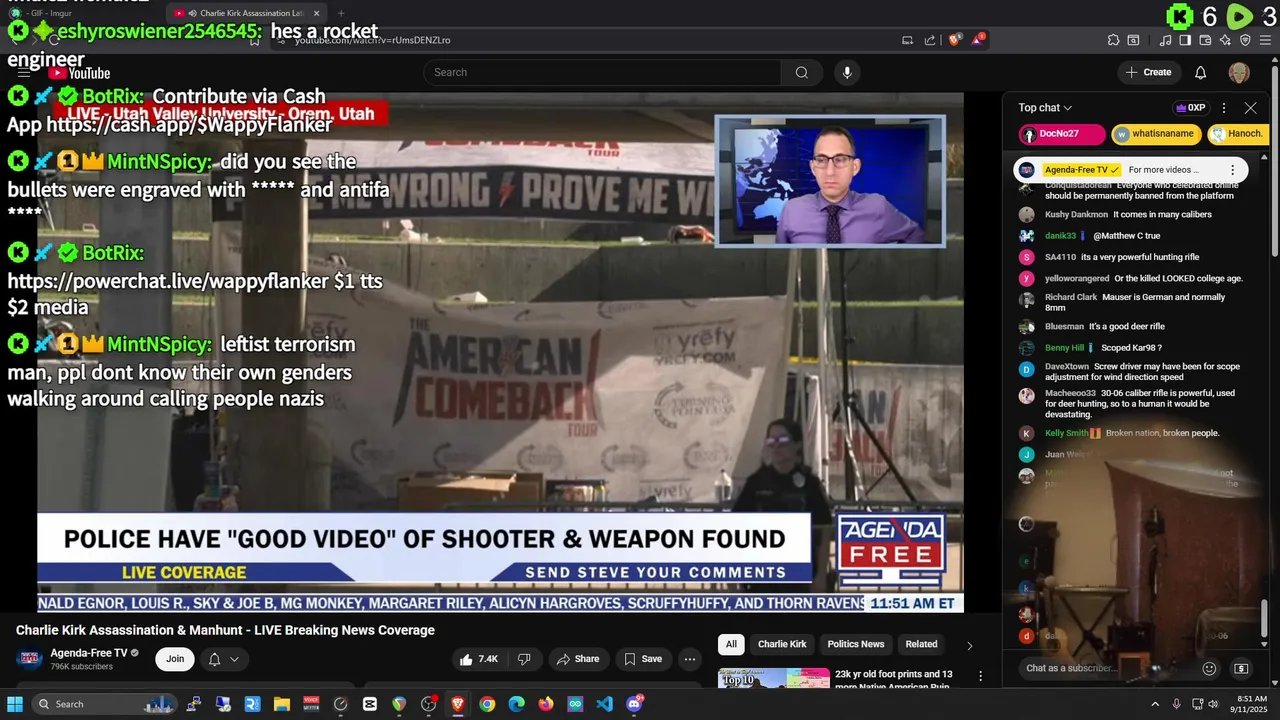Open Brave VPN shield icon

[1245, 40]
